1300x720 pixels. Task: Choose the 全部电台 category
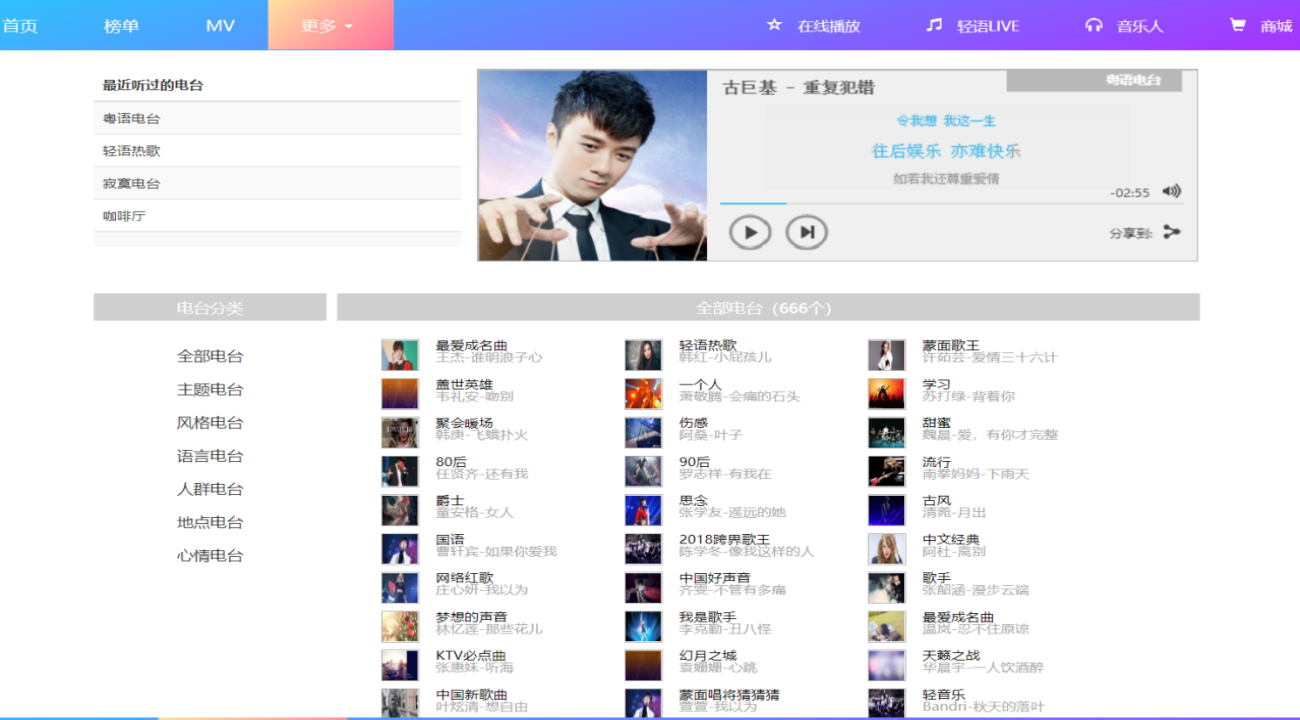pyautogui.click(x=210, y=356)
